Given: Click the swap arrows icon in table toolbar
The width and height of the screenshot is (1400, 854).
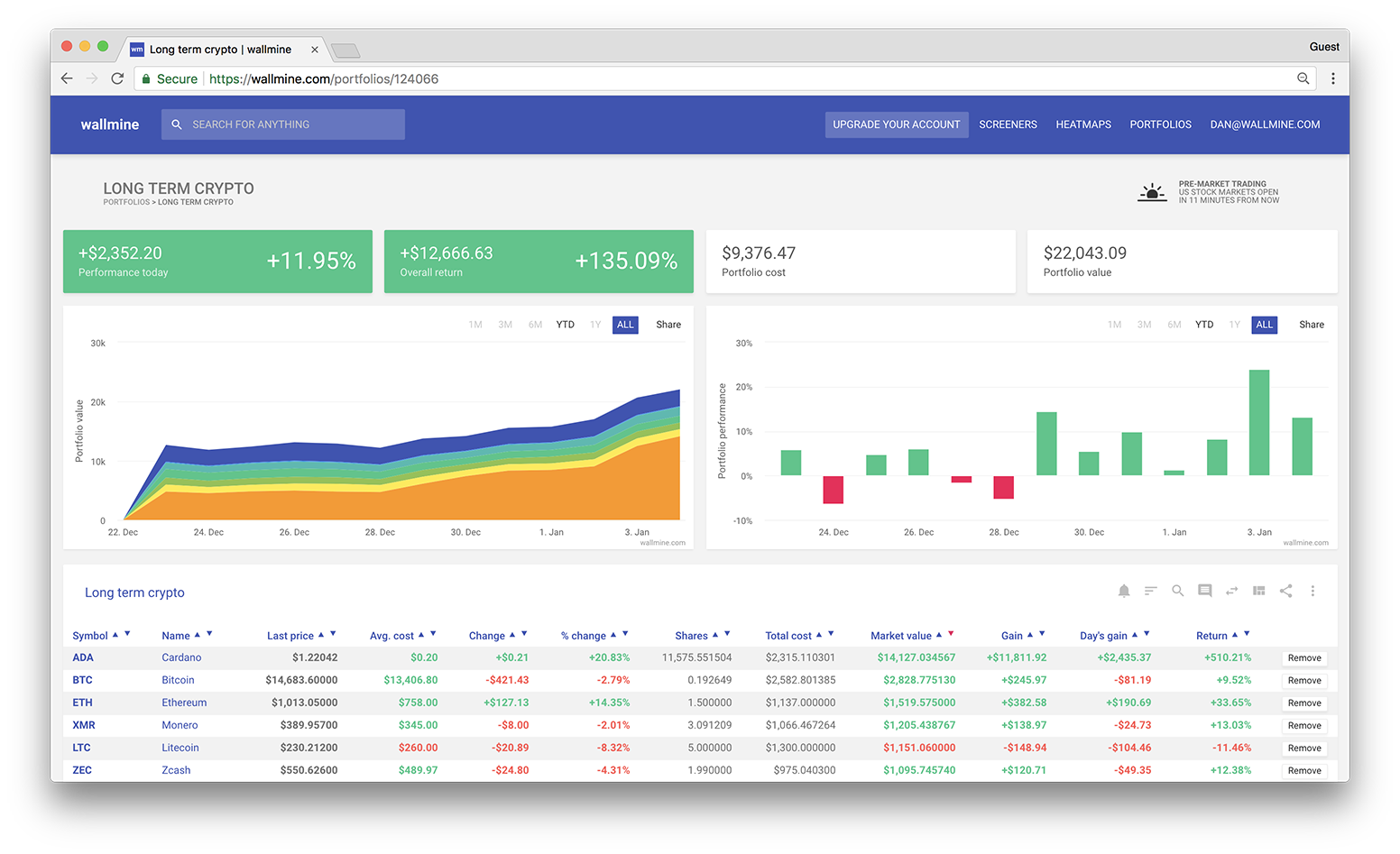Looking at the screenshot, I should 1231,591.
